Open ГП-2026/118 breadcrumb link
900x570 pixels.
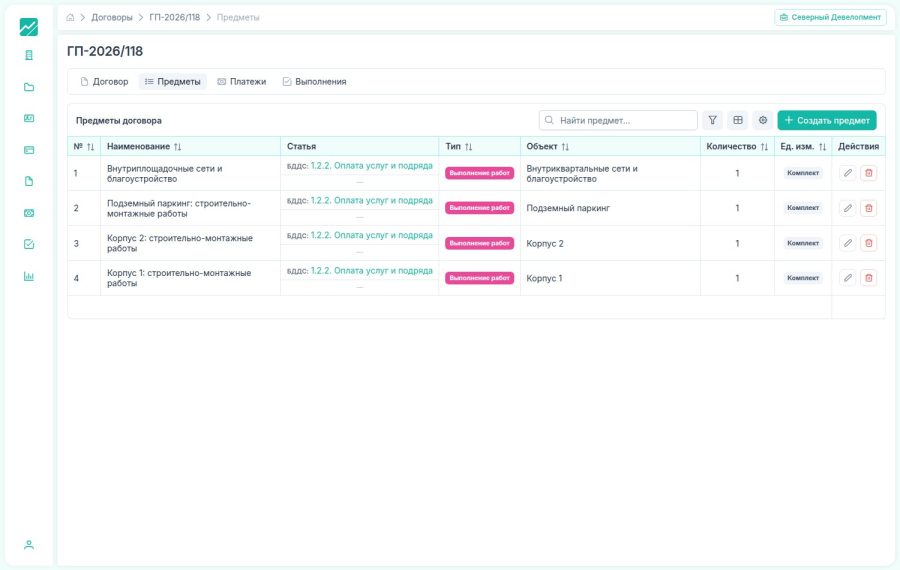pyautogui.click(x=174, y=17)
